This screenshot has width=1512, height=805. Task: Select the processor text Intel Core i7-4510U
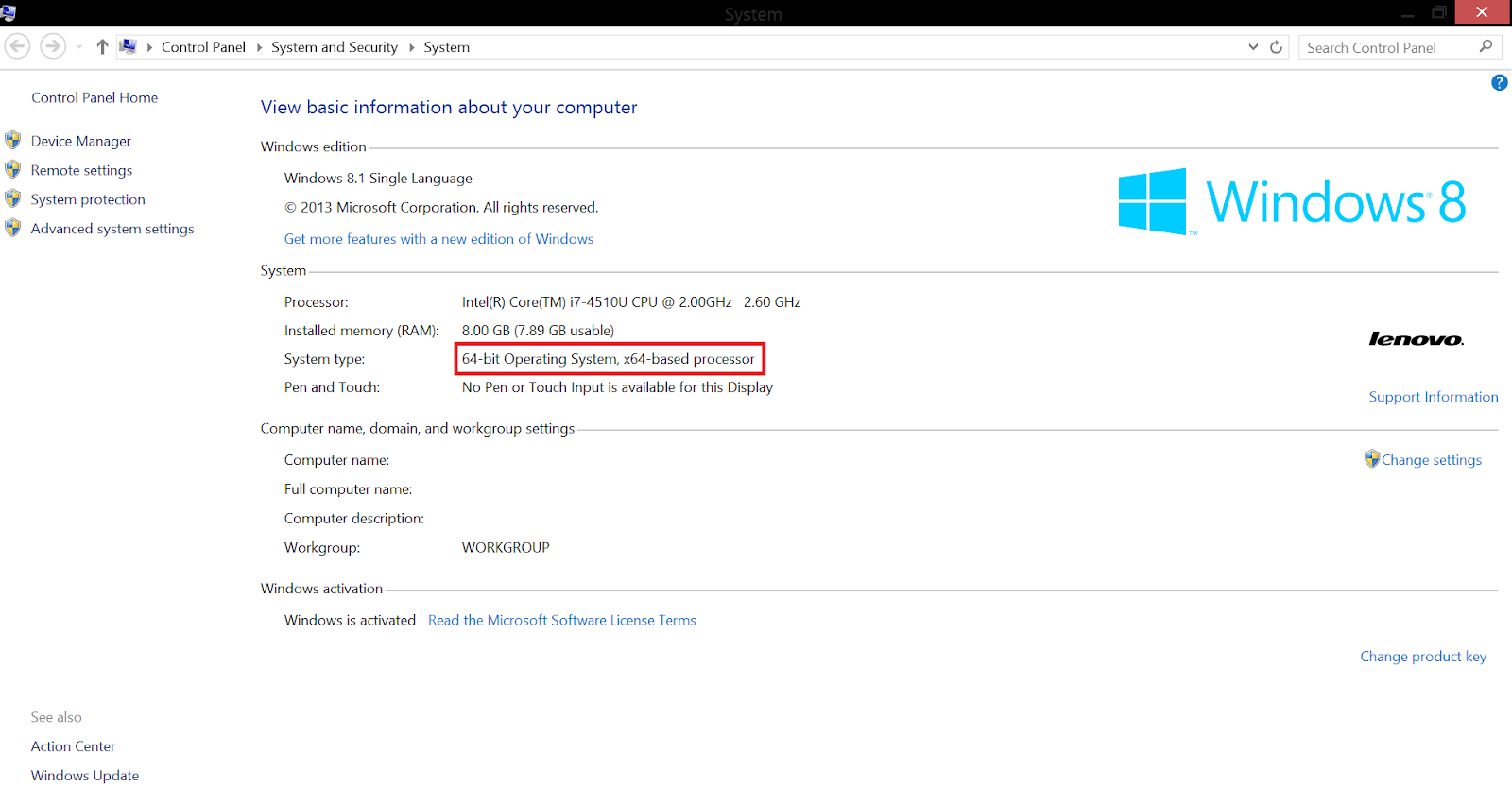coord(631,302)
